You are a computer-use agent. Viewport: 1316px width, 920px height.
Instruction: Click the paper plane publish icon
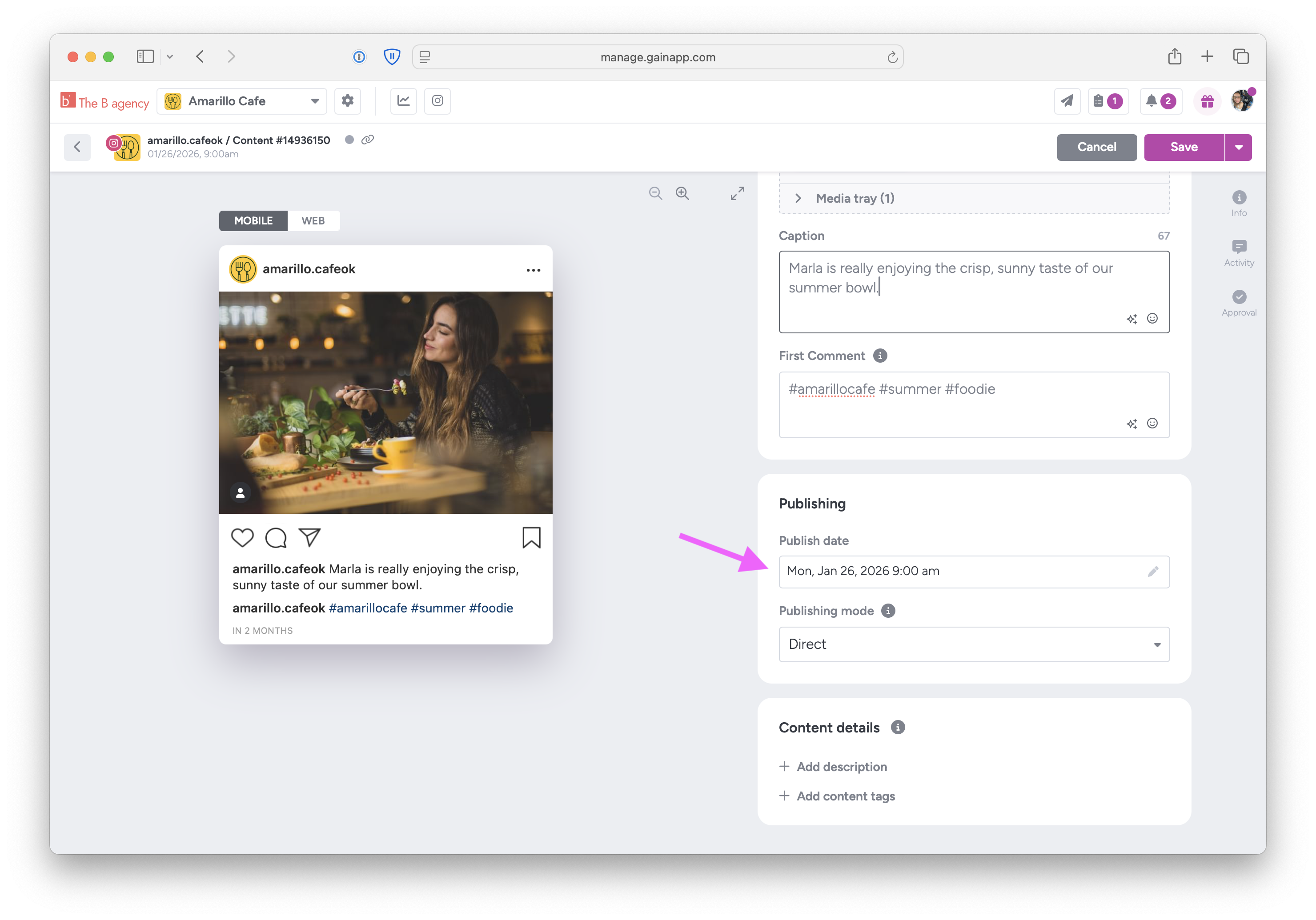click(1067, 101)
